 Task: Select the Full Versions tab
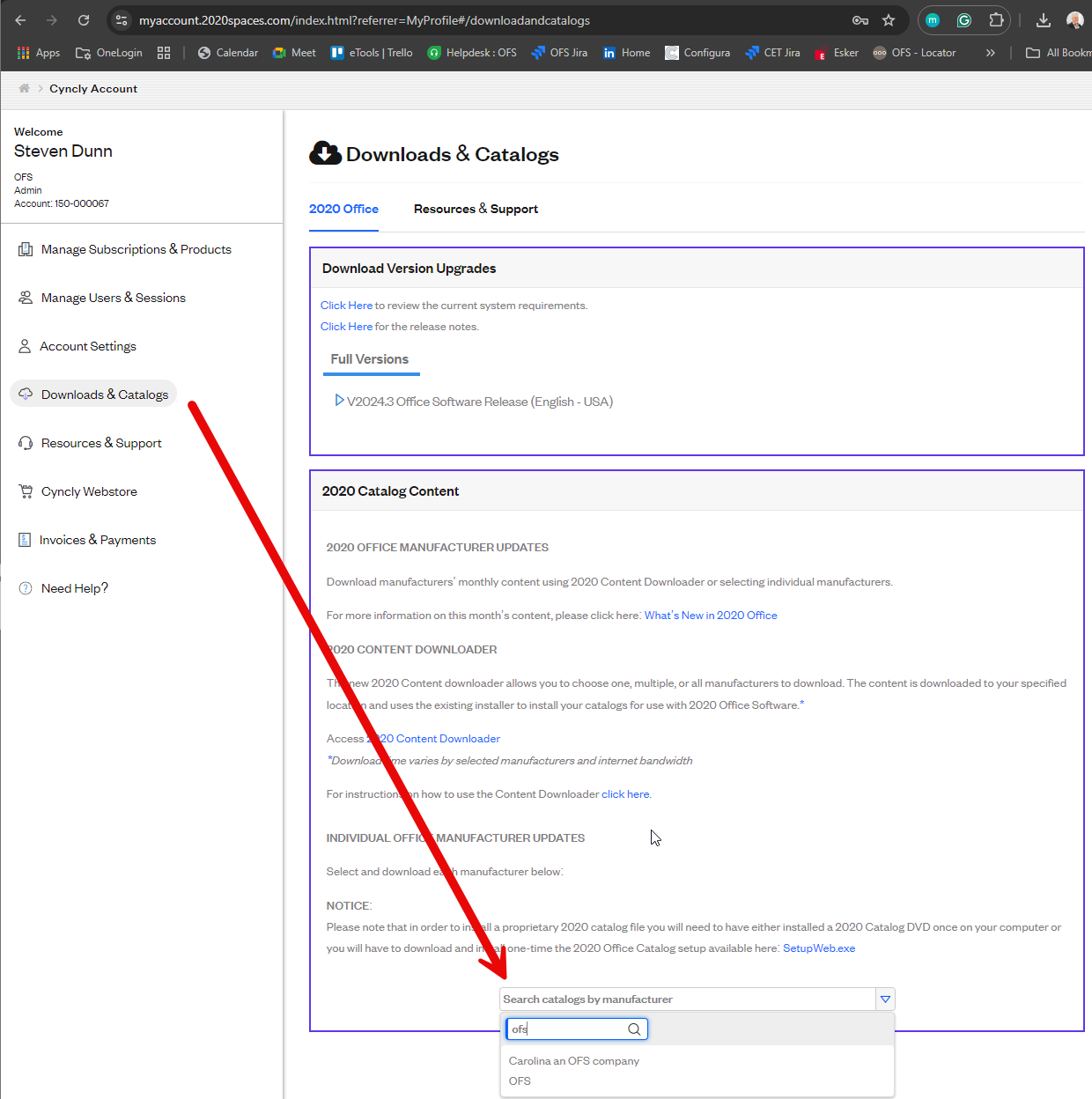[x=370, y=359]
